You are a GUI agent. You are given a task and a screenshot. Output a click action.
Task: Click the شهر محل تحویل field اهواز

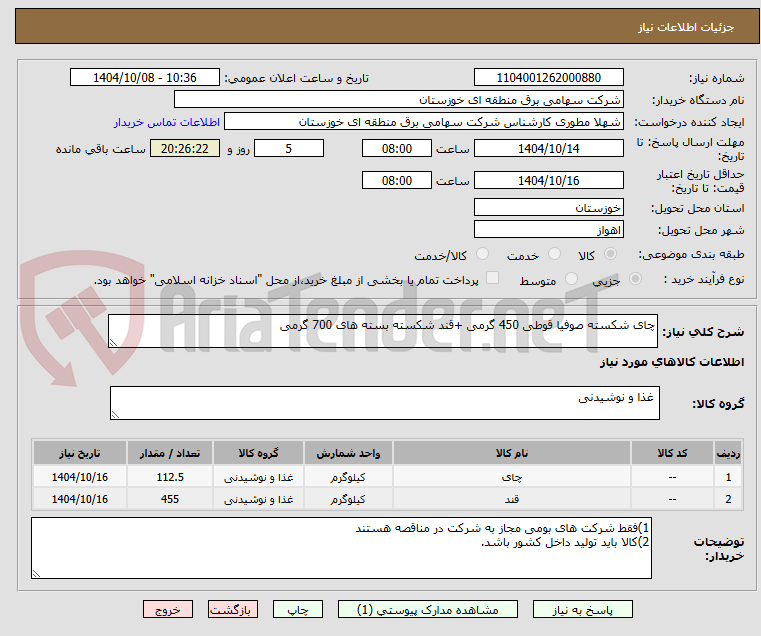(548, 229)
